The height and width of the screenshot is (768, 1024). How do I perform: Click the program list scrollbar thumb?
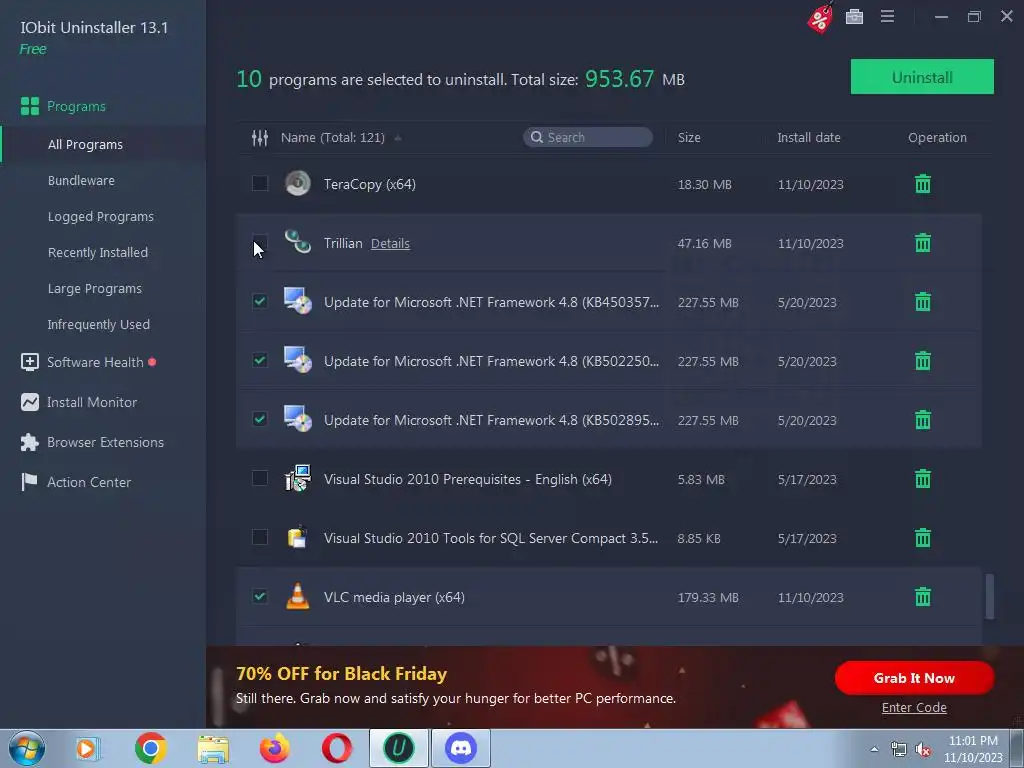pyautogui.click(x=990, y=596)
